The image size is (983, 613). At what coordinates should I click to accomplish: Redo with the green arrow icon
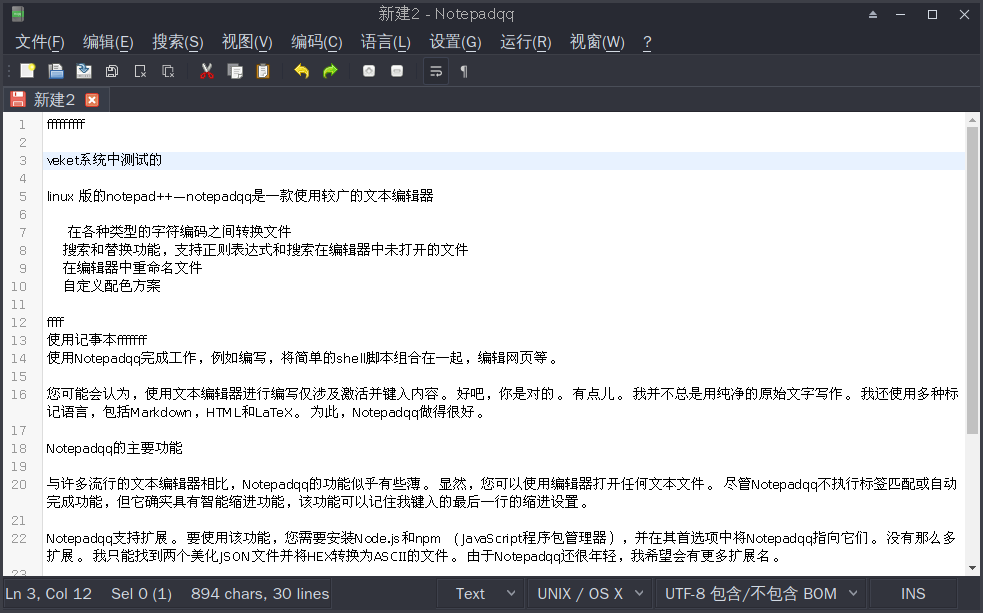point(330,71)
